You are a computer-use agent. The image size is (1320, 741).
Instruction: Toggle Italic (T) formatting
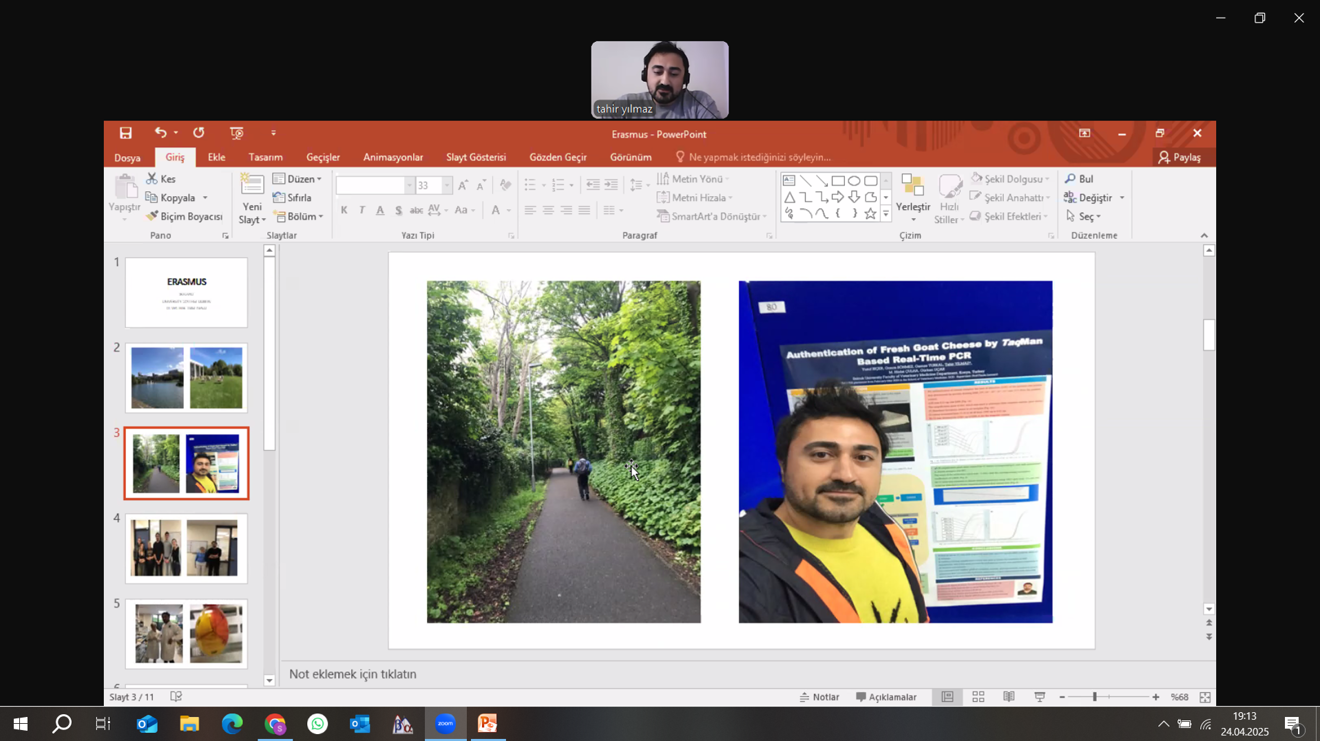(x=362, y=210)
